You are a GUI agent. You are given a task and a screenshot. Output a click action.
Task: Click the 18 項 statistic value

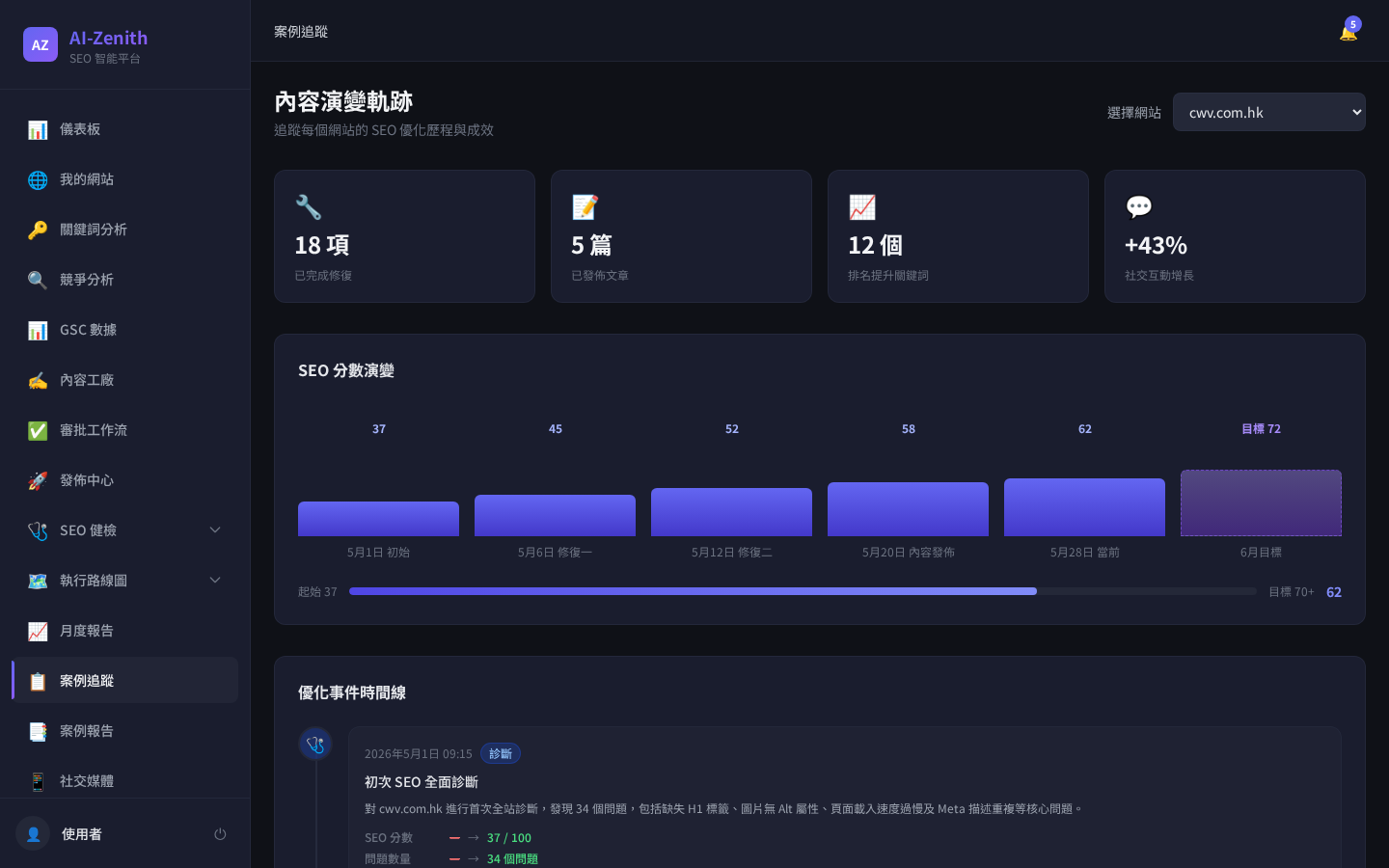coord(322,245)
